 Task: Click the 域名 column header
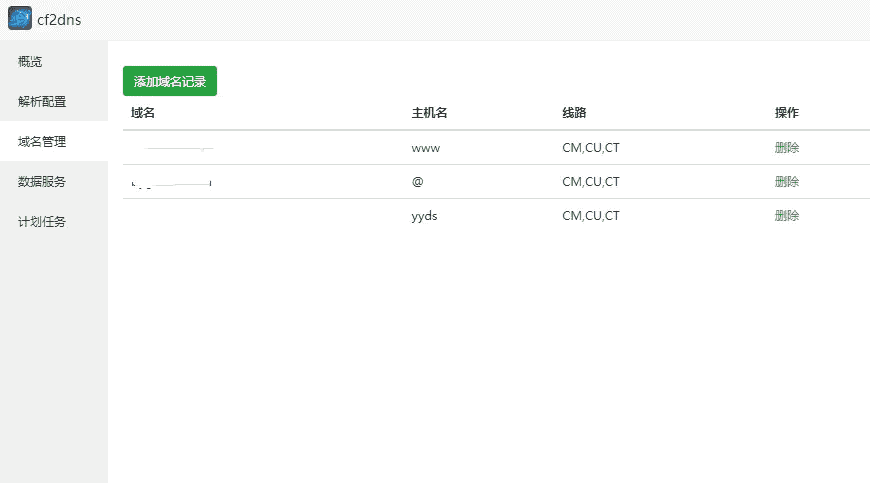(x=143, y=113)
